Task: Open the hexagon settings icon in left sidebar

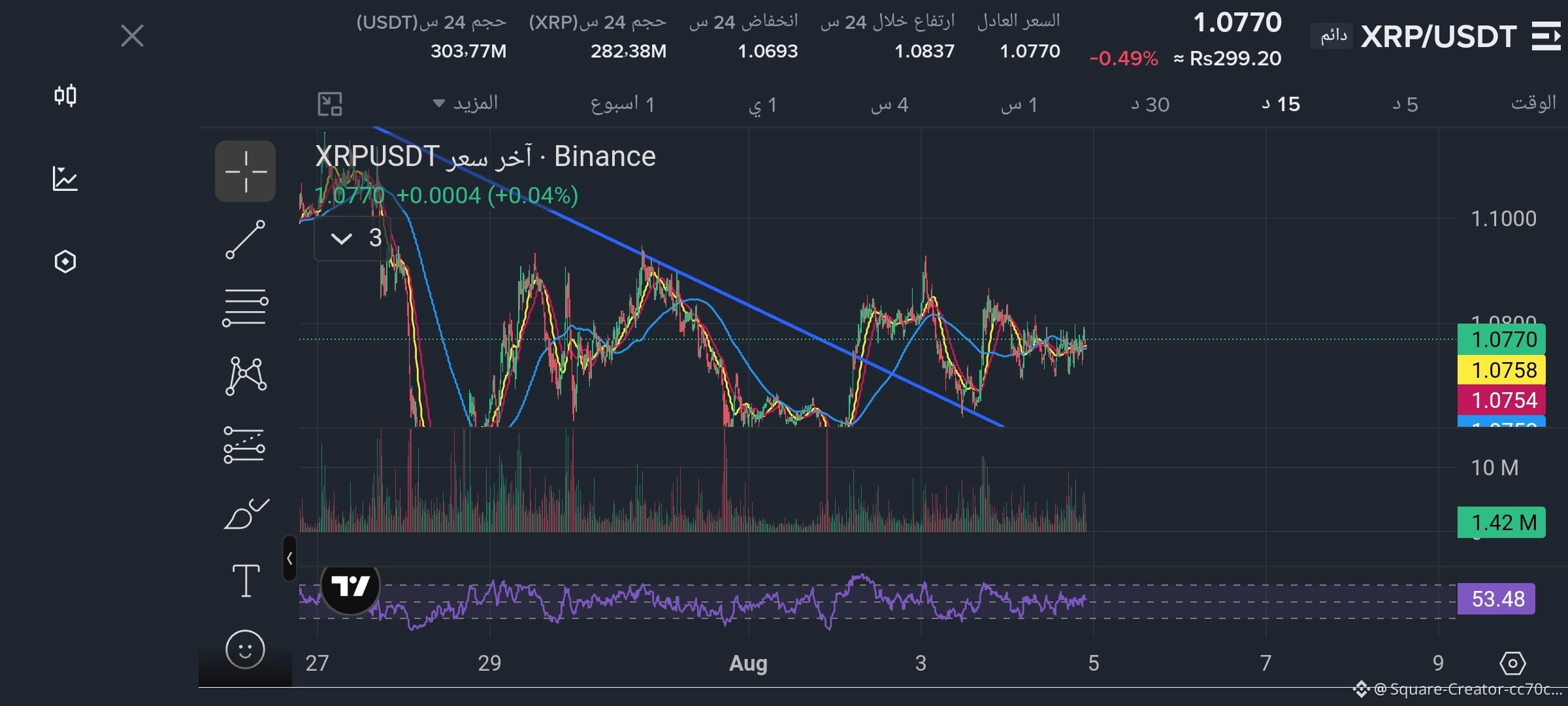Action: (65, 261)
